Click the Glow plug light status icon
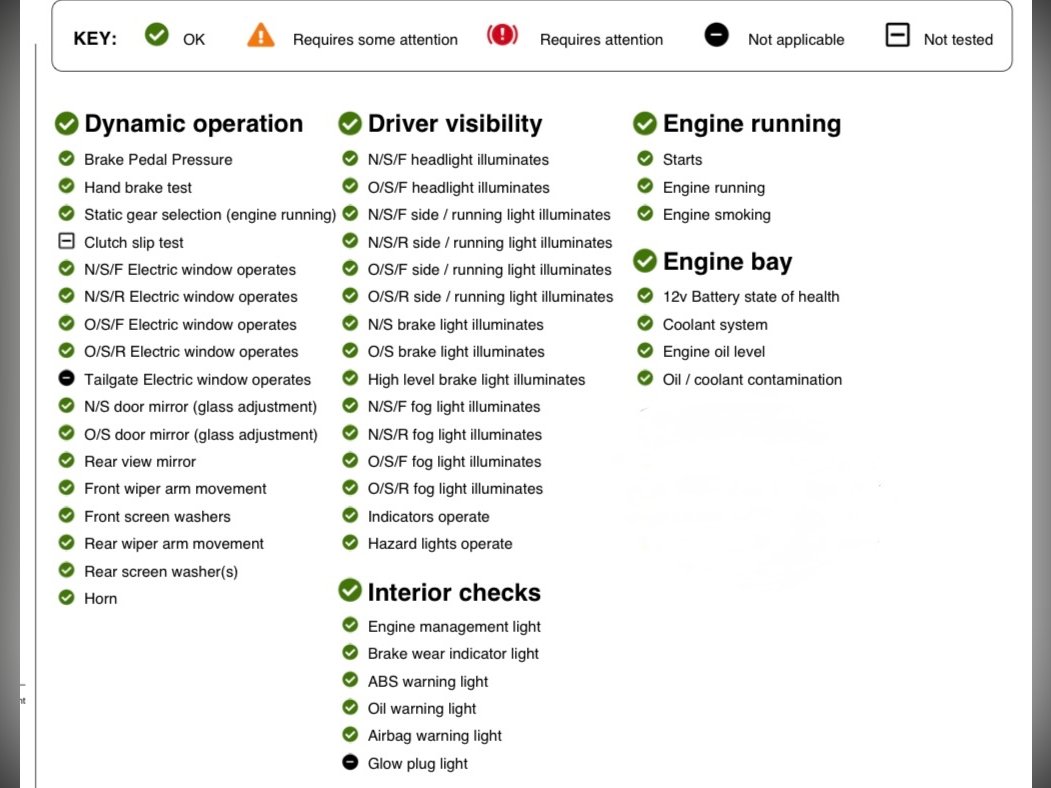Screen dimensions: 1051x788 point(350,763)
